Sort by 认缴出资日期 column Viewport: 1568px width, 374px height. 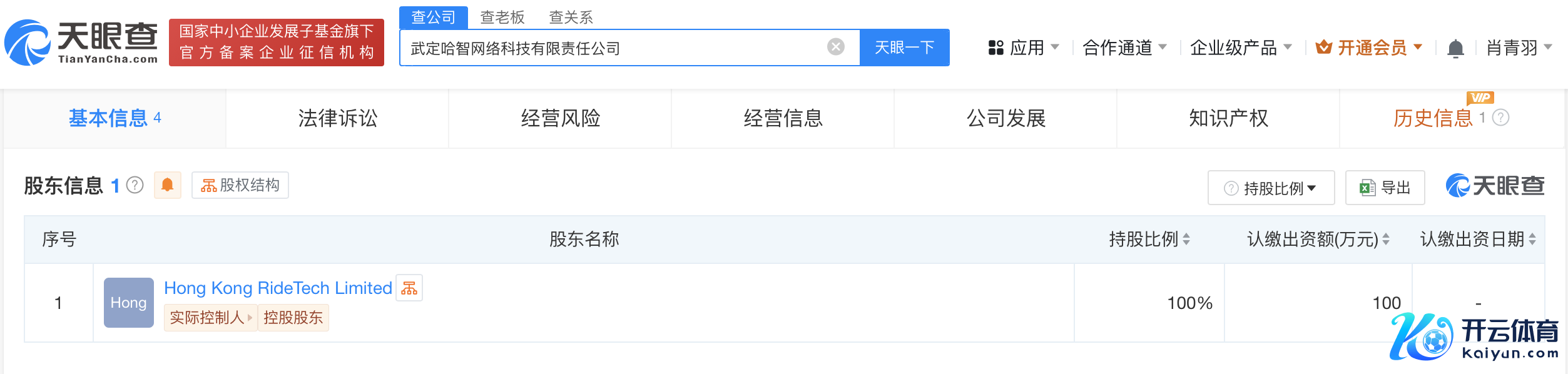pyautogui.click(x=1532, y=239)
